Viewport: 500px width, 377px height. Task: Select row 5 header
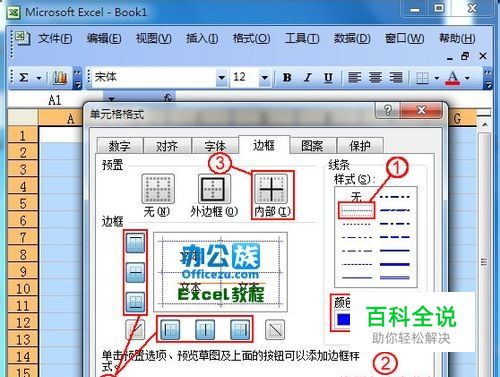coord(23,203)
